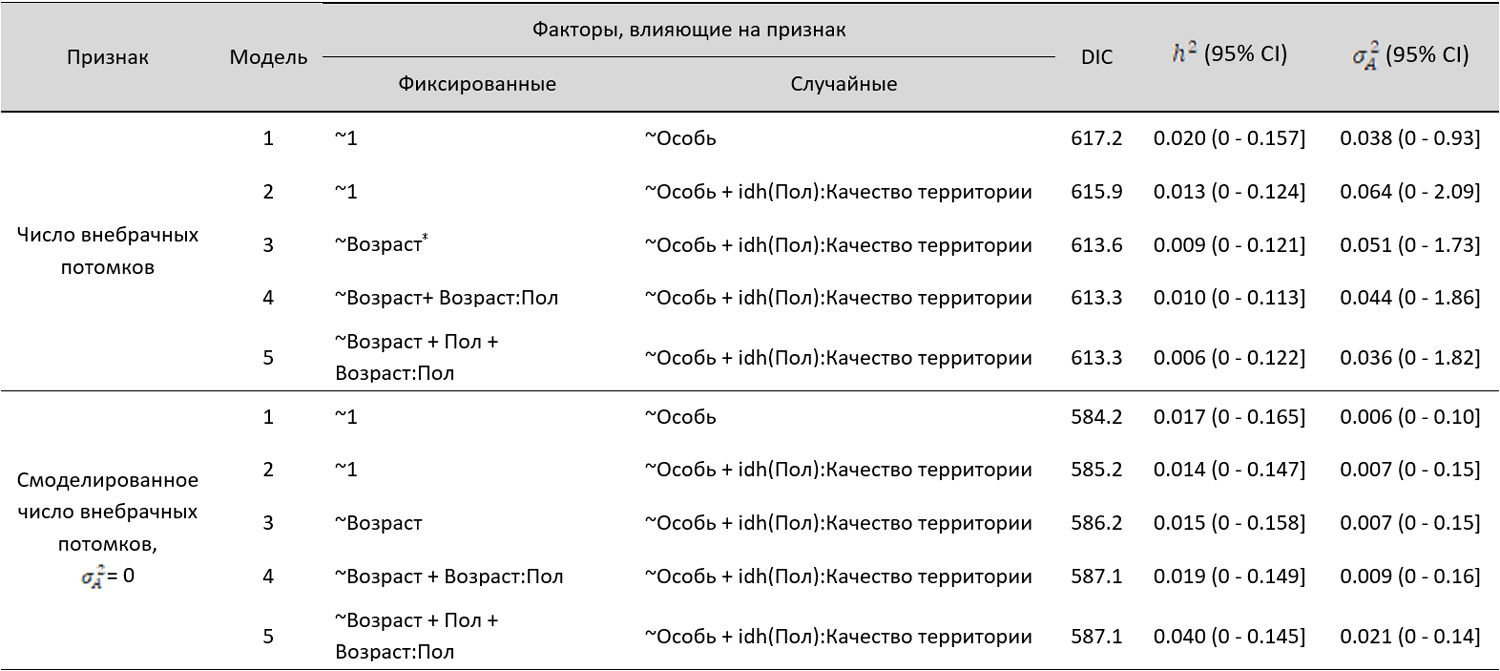The image size is (1500, 671).
Task: Click the 'Признак' column header
Action: pos(108,57)
